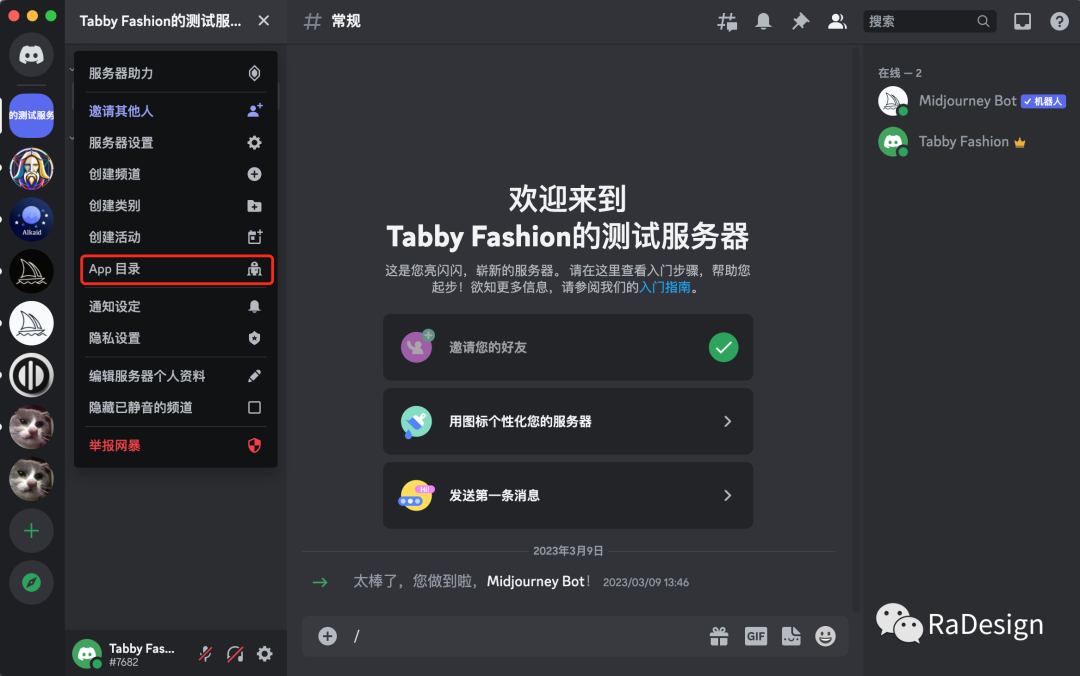Open the GIF picker
The width and height of the screenshot is (1080, 676).
756,636
